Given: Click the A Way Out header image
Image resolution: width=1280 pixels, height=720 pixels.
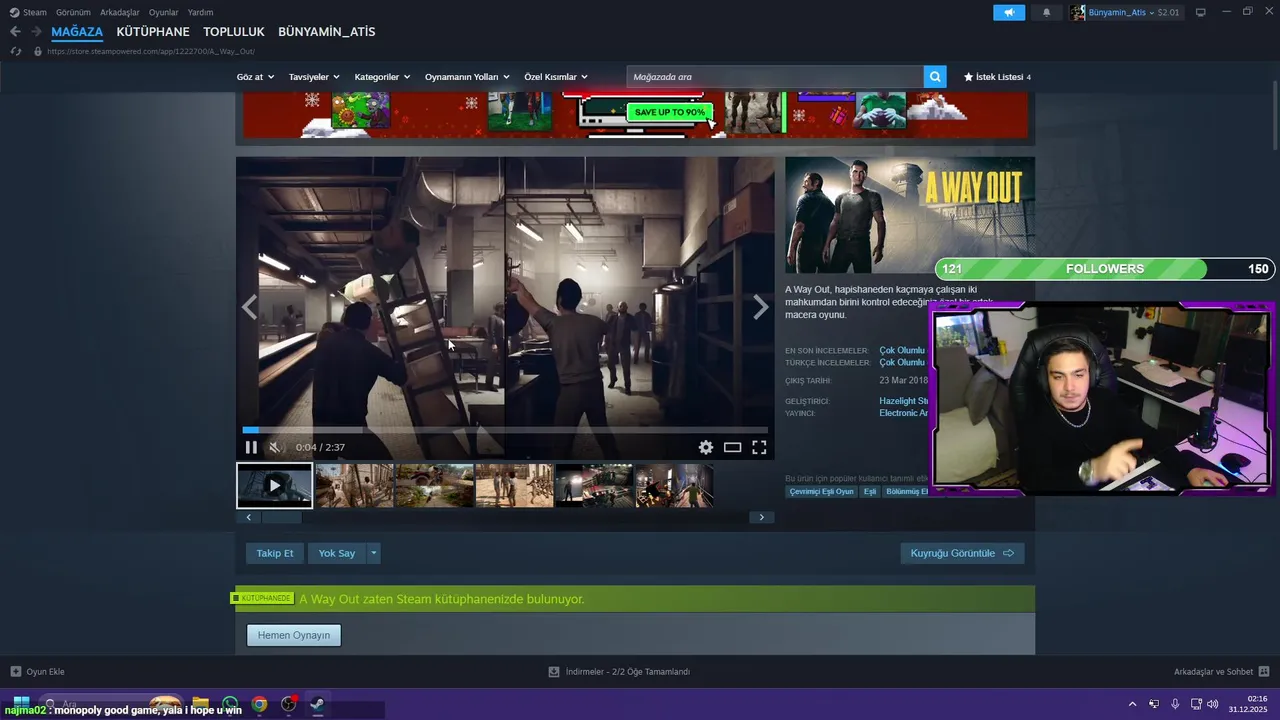Looking at the screenshot, I should (x=910, y=215).
